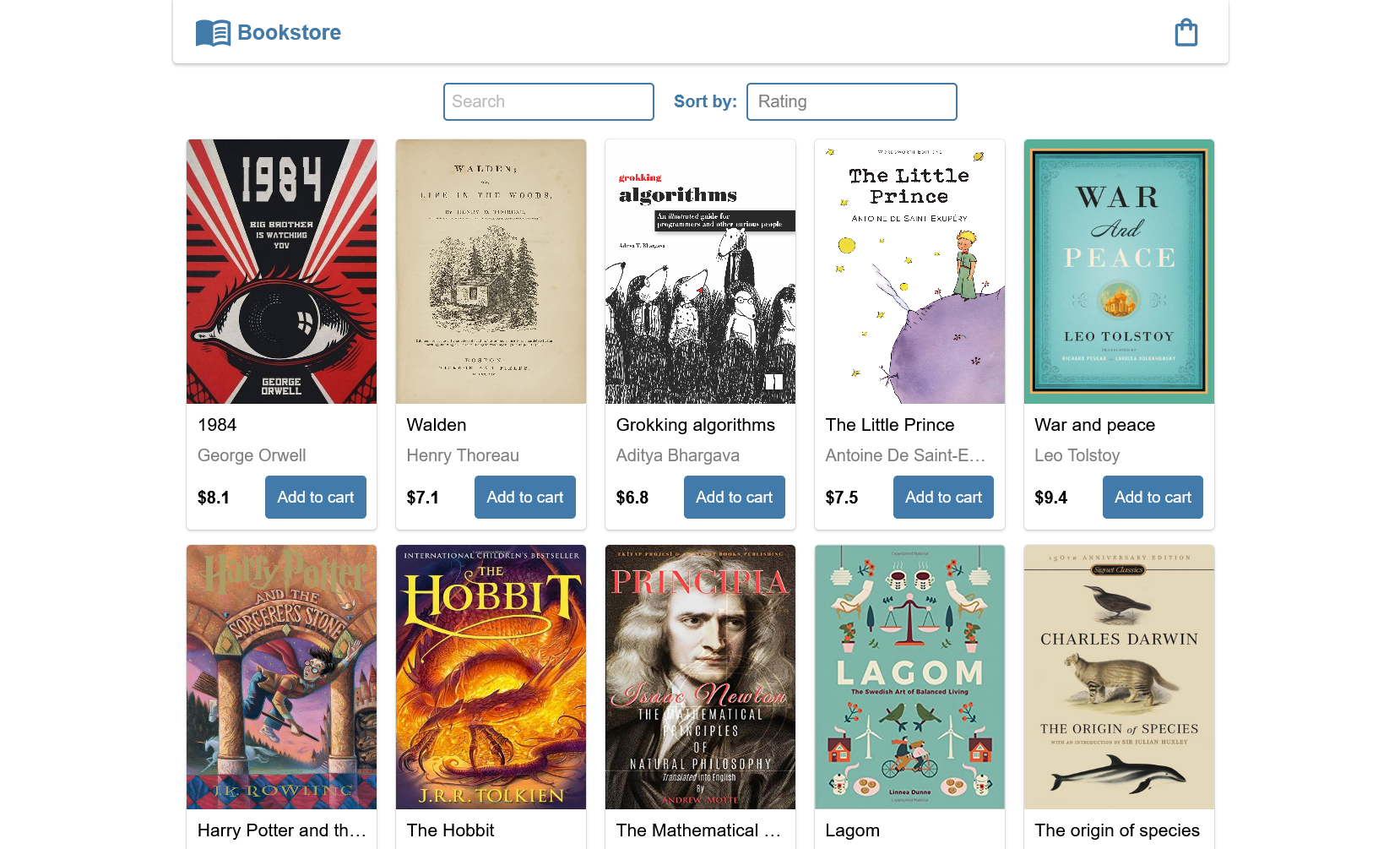Select the War and Peace cover
1400x849 pixels.
[1119, 271]
